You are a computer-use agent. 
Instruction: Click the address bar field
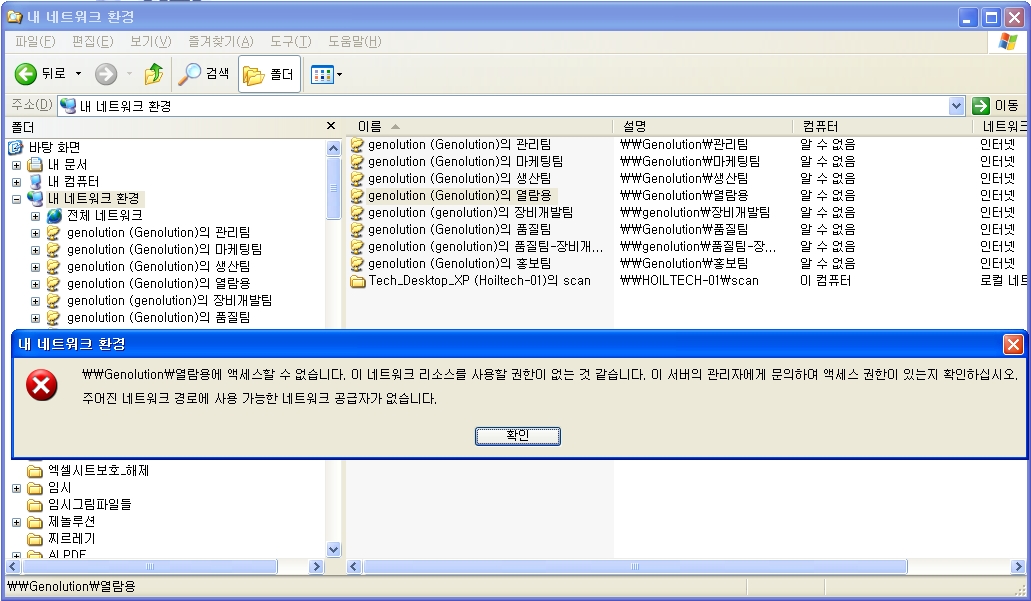tap(503, 106)
